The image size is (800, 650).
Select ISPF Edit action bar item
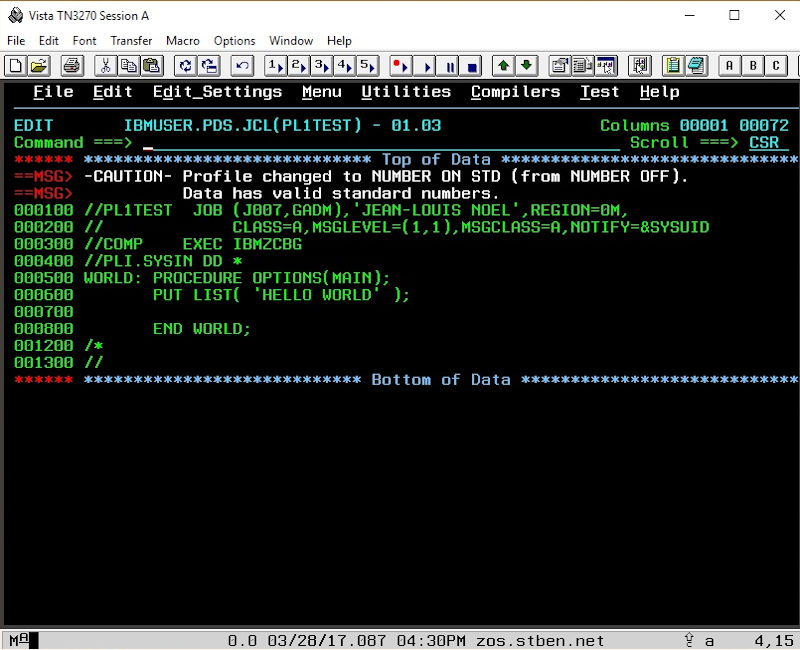[113, 92]
